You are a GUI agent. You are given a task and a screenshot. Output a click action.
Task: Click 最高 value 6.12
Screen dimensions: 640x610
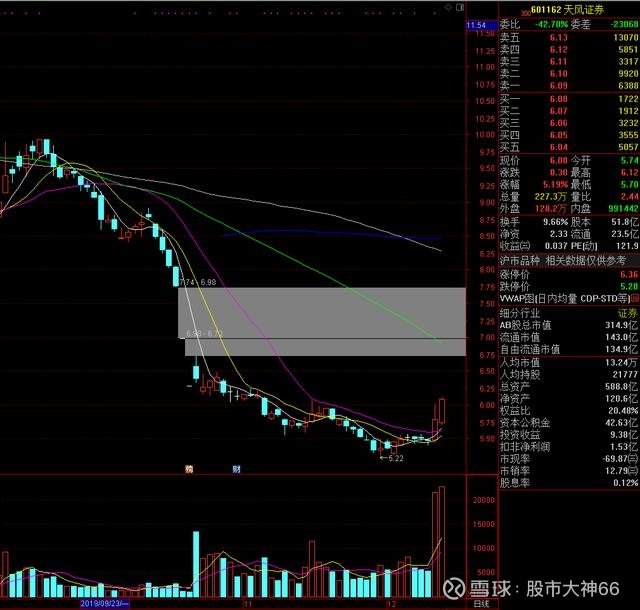click(629, 173)
